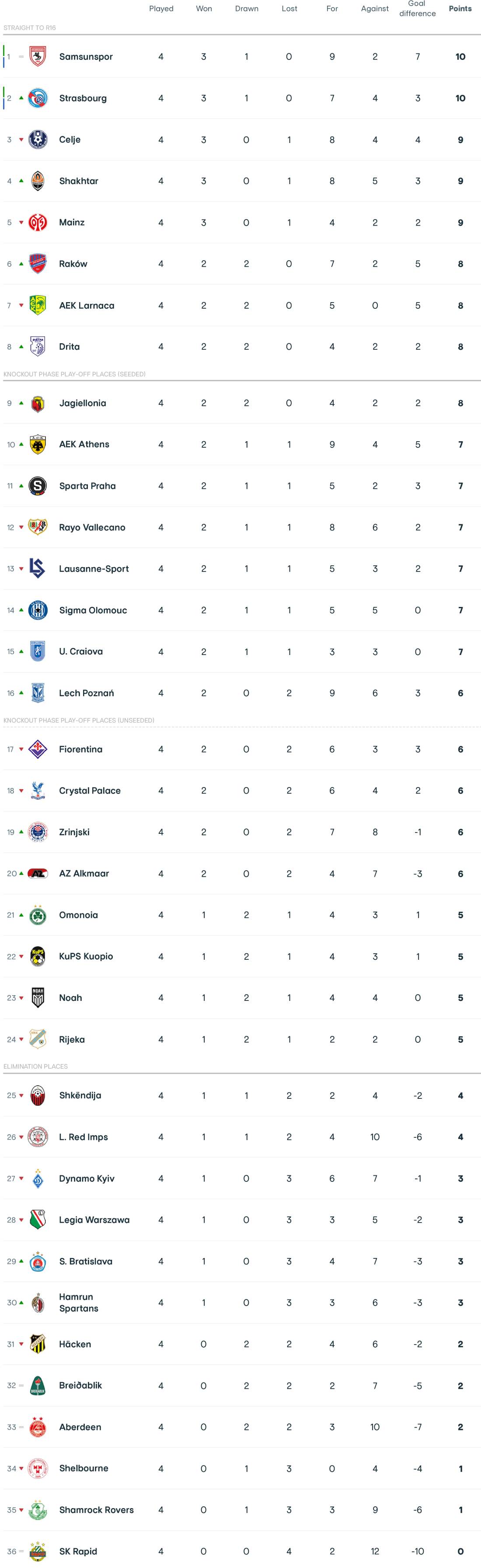Open the Shamrock Rovers team link

coord(96,1509)
